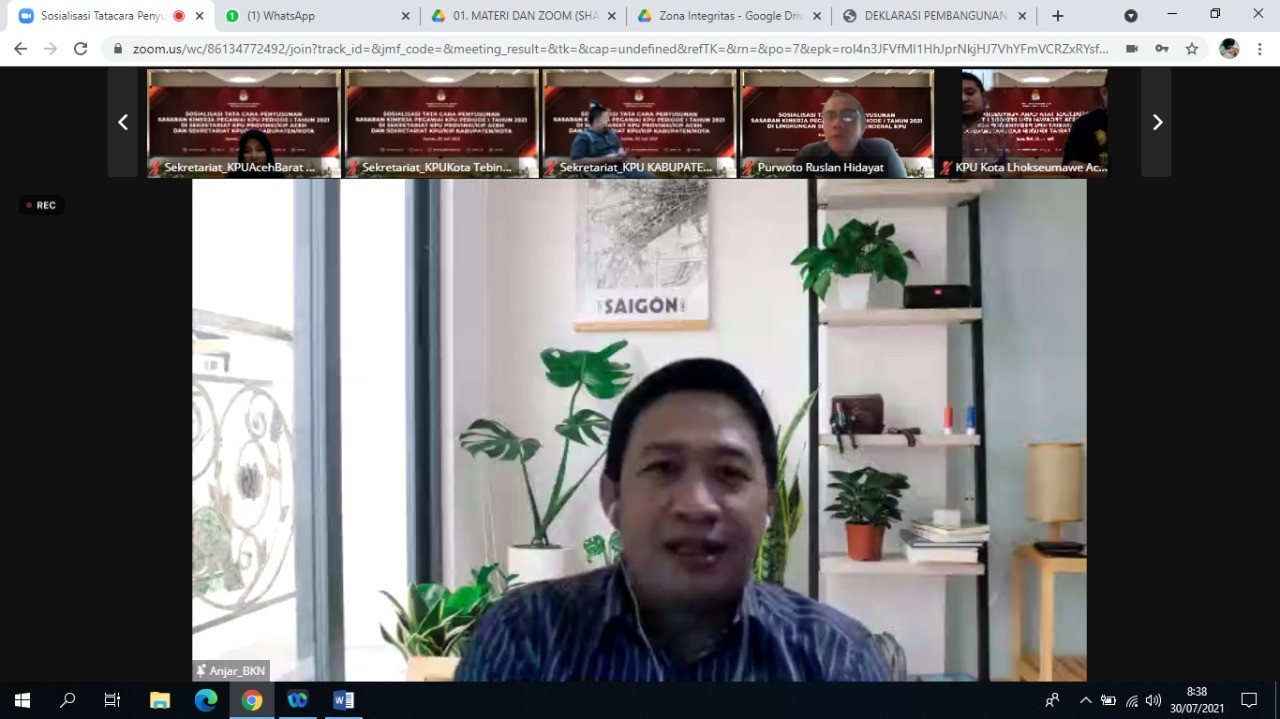Reload the Zoom meeting page

pos(81,48)
